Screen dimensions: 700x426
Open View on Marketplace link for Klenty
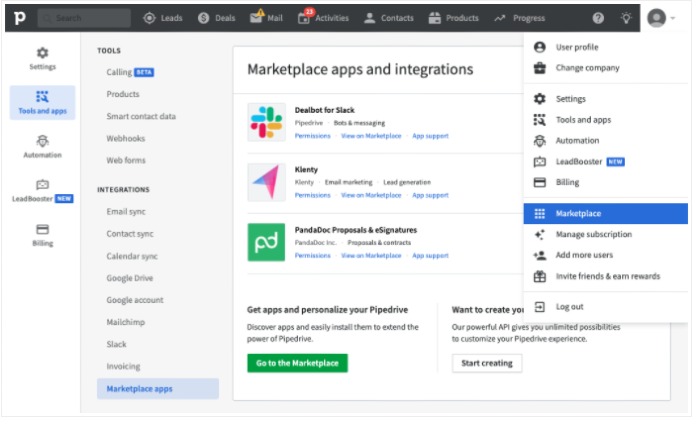pyautogui.click(x=371, y=195)
